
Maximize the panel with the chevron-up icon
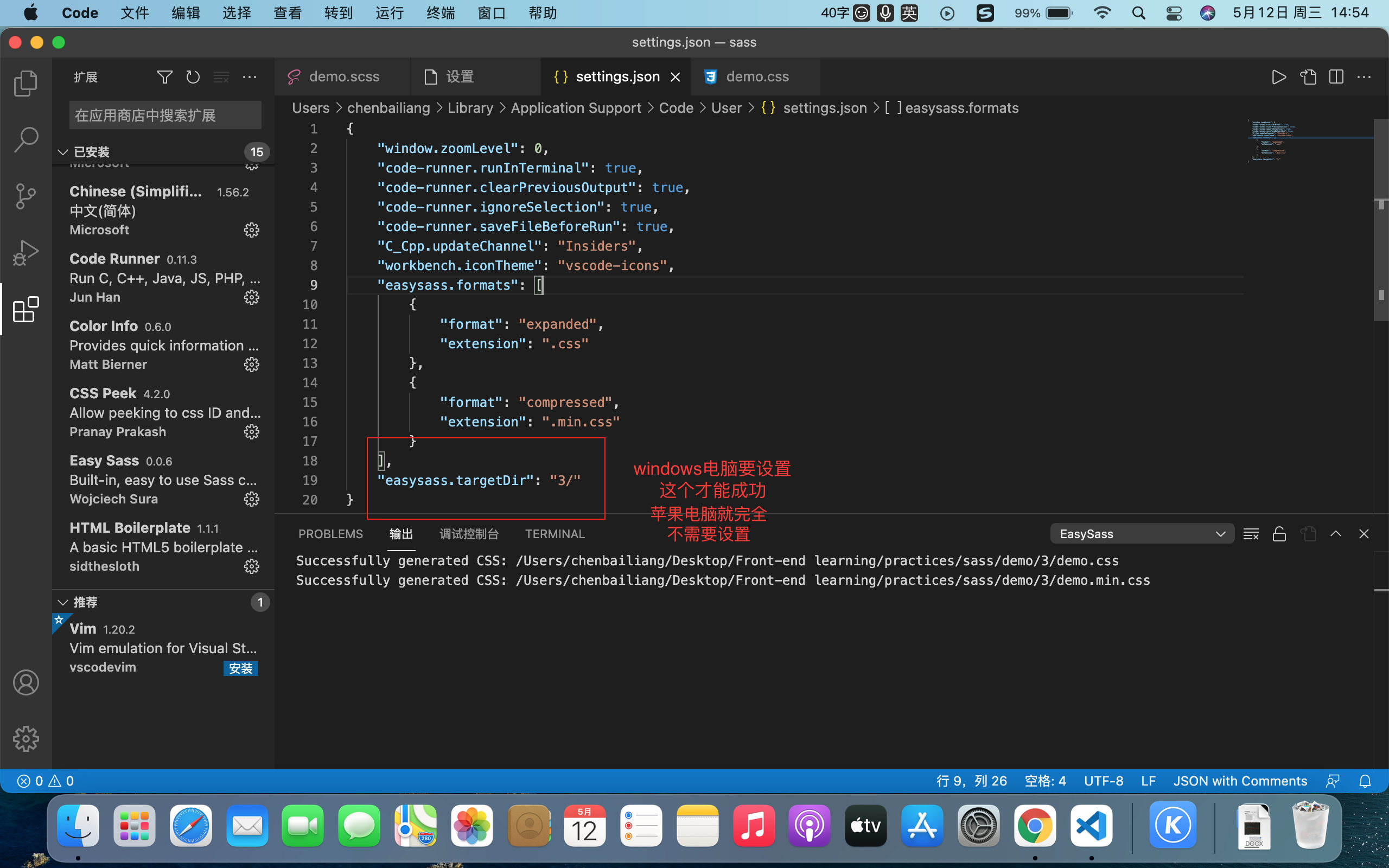point(1336,534)
